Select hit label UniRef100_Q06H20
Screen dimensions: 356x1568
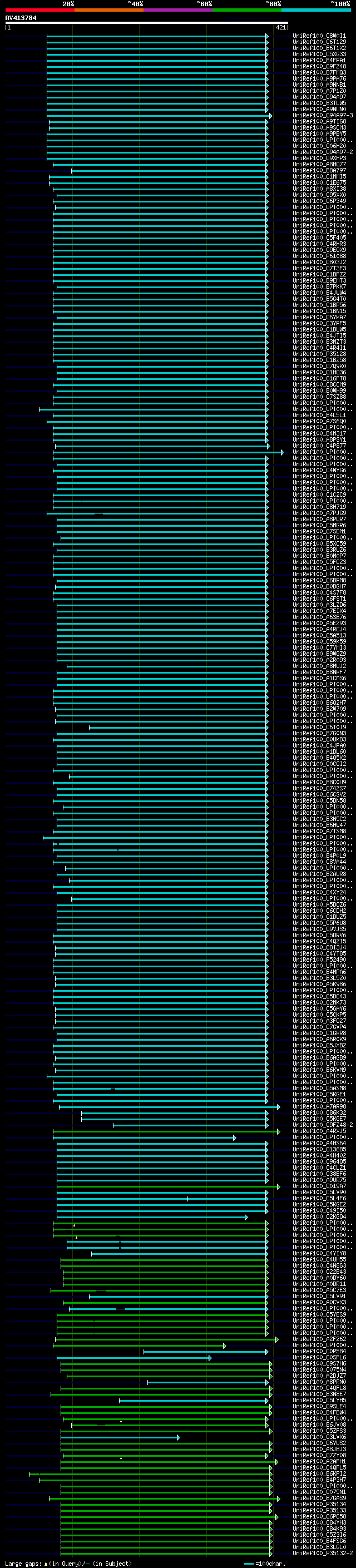pos(319,146)
